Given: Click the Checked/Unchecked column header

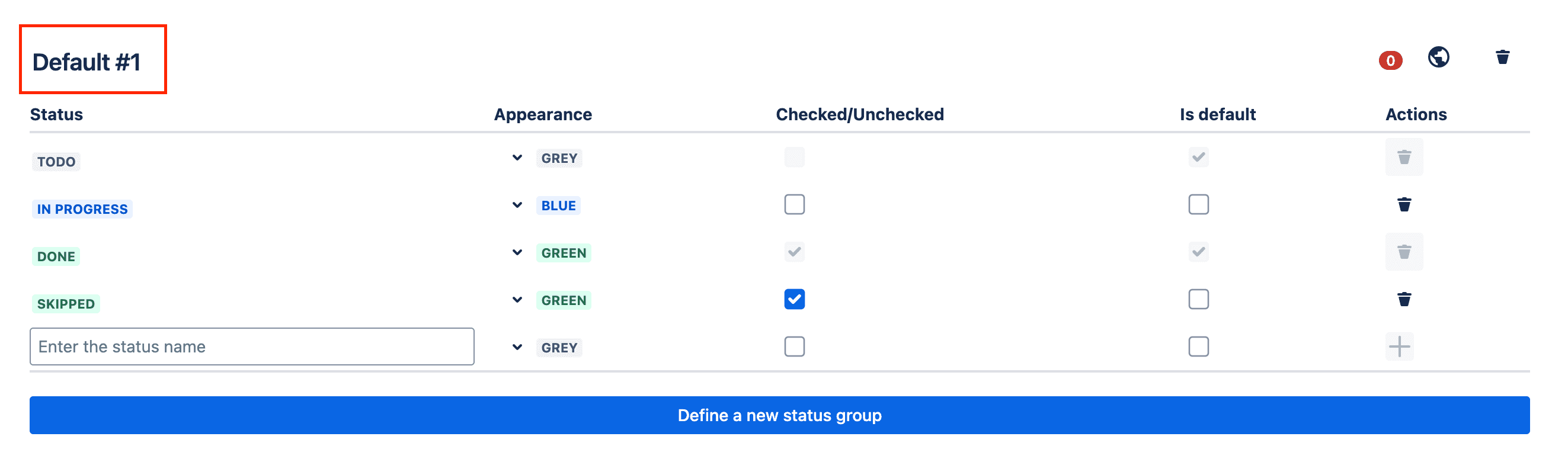Looking at the screenshot, I should 859,114.
